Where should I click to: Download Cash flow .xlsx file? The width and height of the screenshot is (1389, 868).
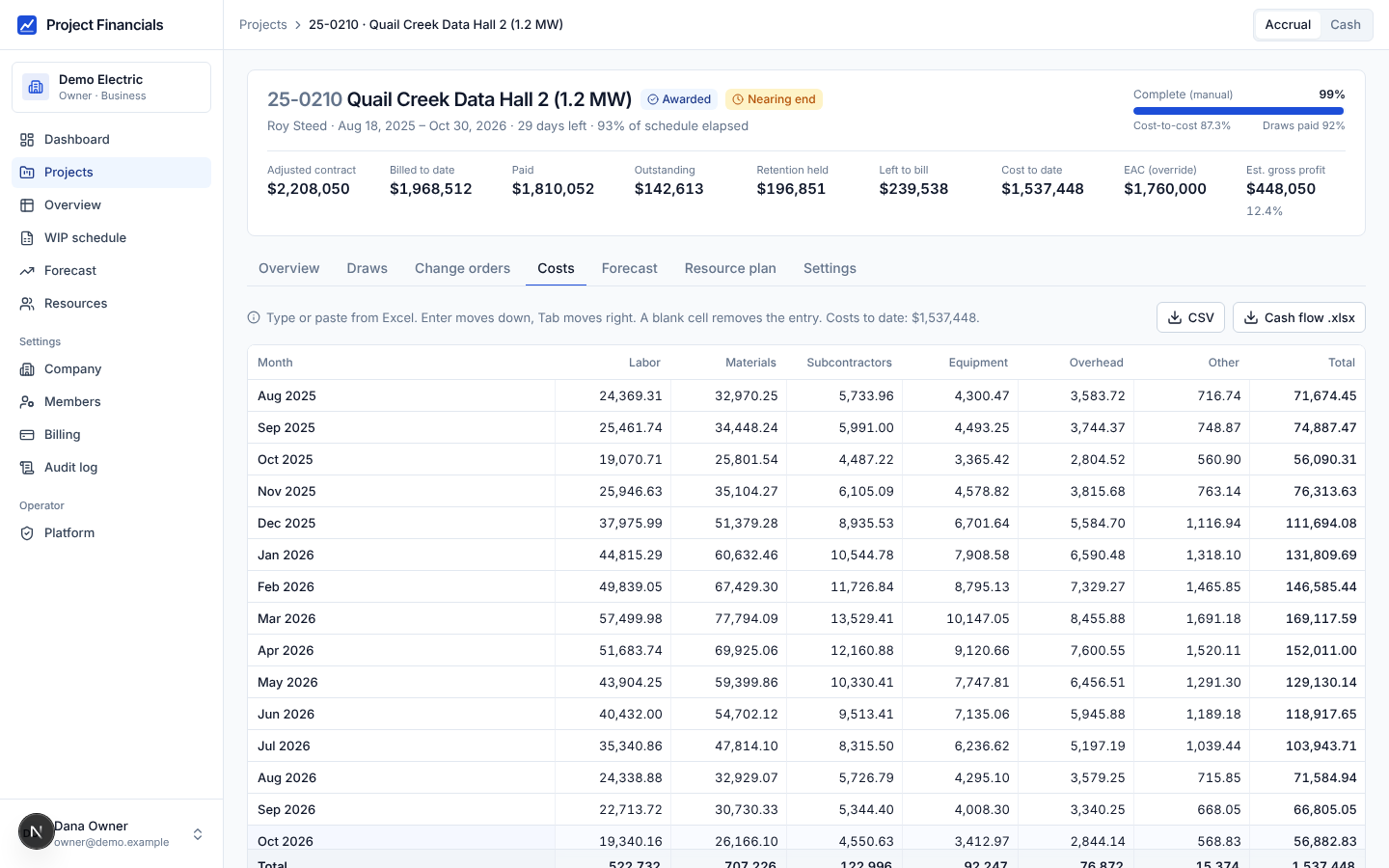click(1298, 317)
